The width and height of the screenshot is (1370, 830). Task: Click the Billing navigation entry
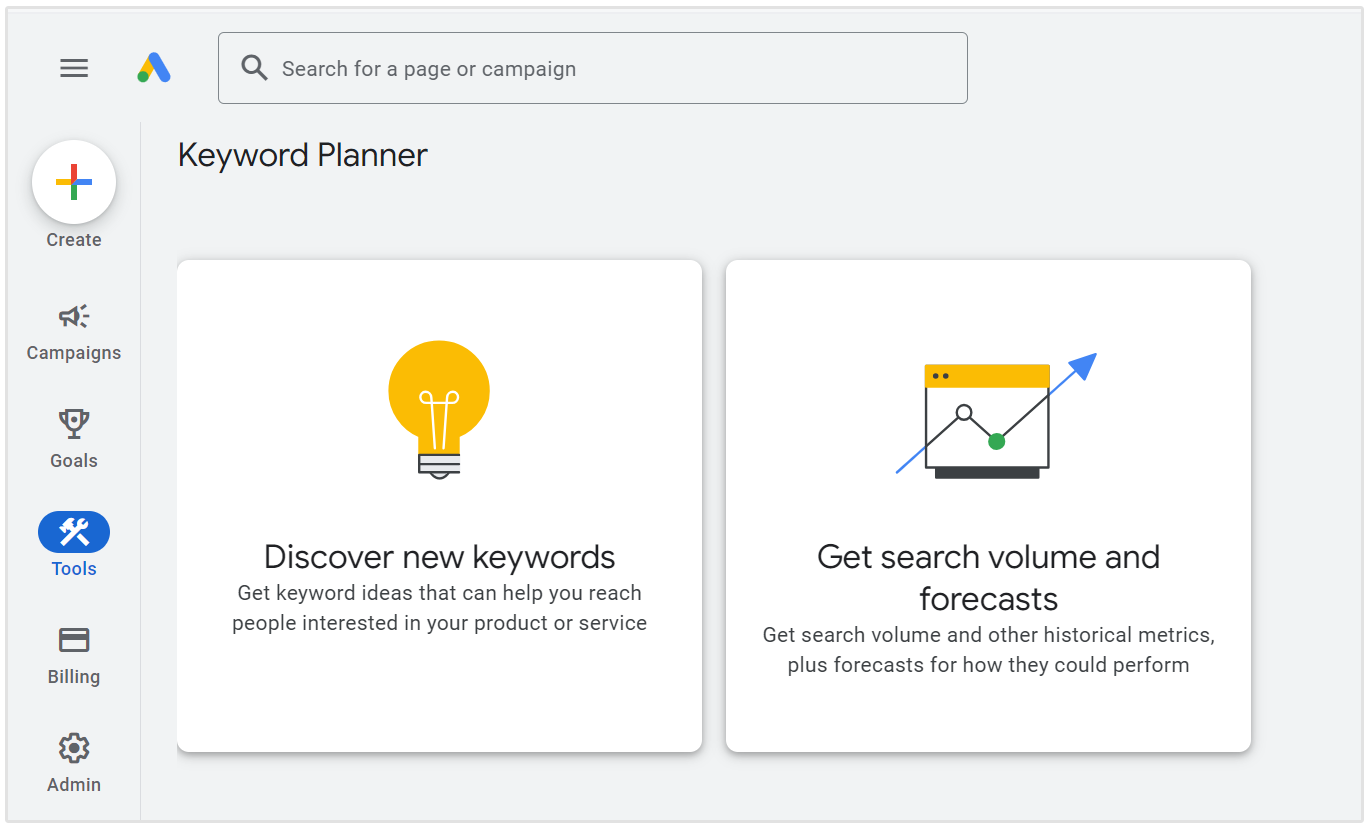(73, 676)
